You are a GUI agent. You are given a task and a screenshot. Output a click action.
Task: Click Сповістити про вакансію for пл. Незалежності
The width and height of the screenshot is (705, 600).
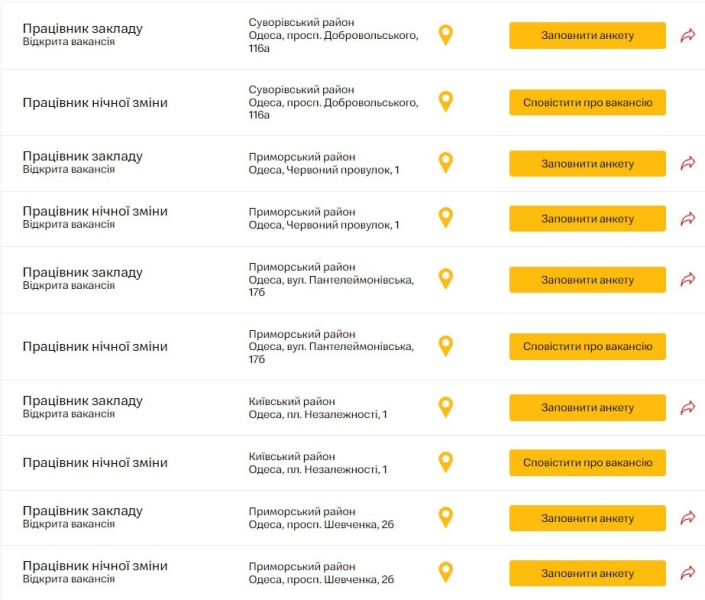pyautogui.click(x=587, y=463)
